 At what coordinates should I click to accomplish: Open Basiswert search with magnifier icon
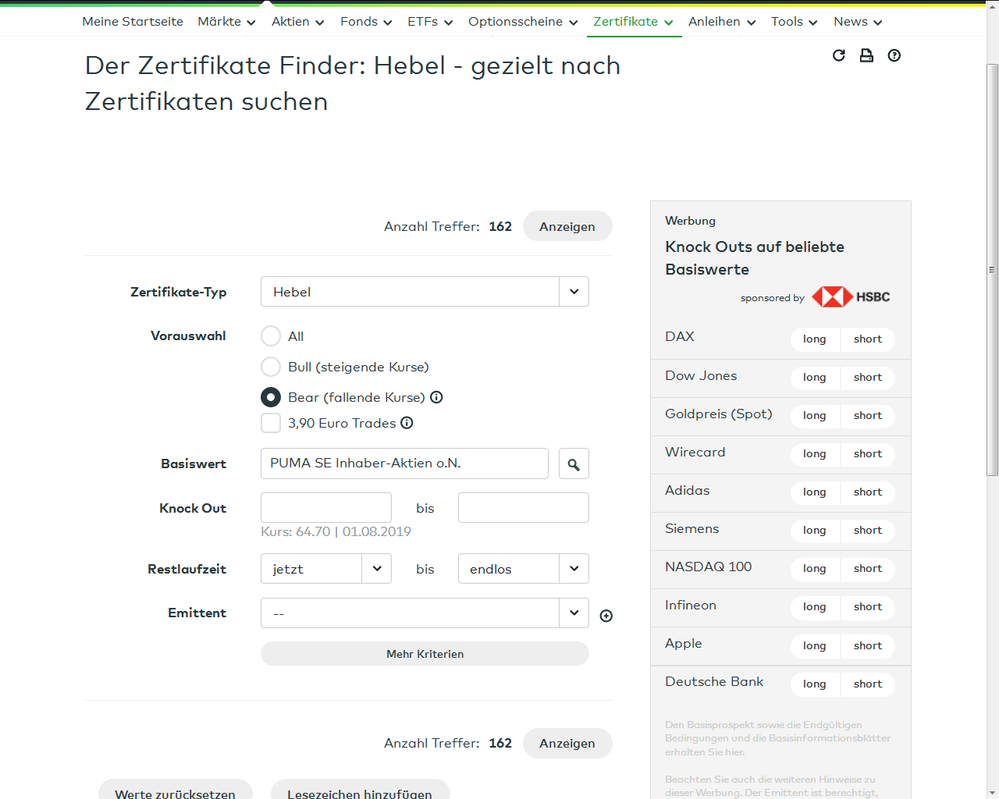573,463
